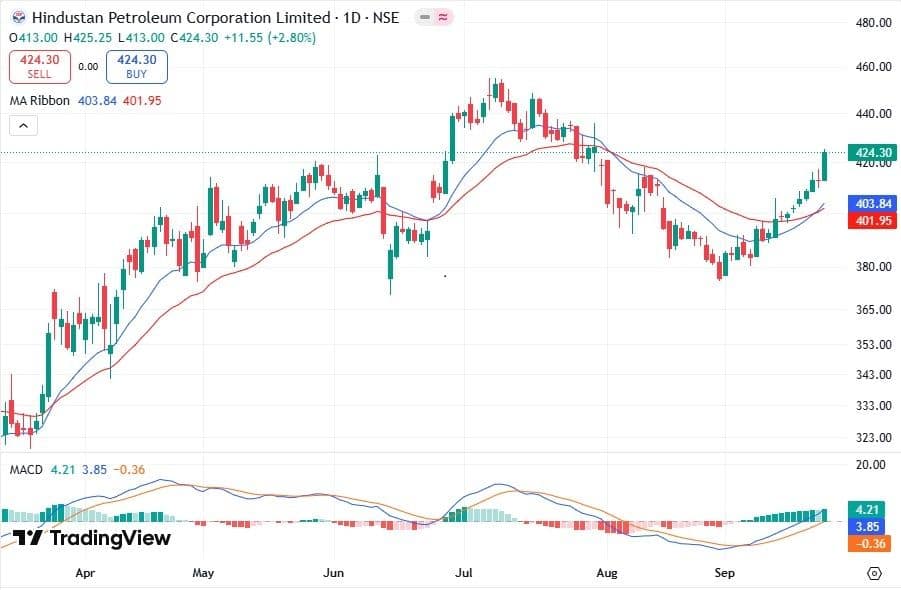Click the Jul label on time axis
The image size is (901, 590).
coord(463,574)
